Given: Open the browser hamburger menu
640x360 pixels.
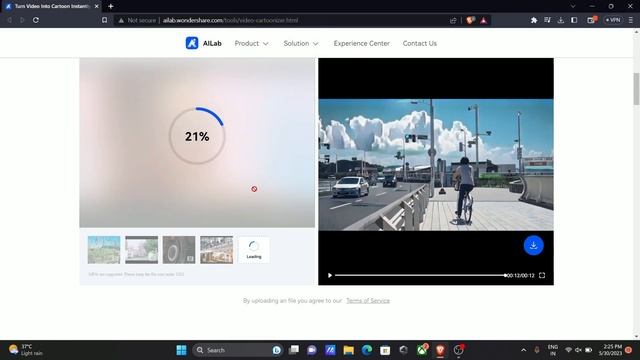Looking at the screenshot, I should [x=631, y=20].
